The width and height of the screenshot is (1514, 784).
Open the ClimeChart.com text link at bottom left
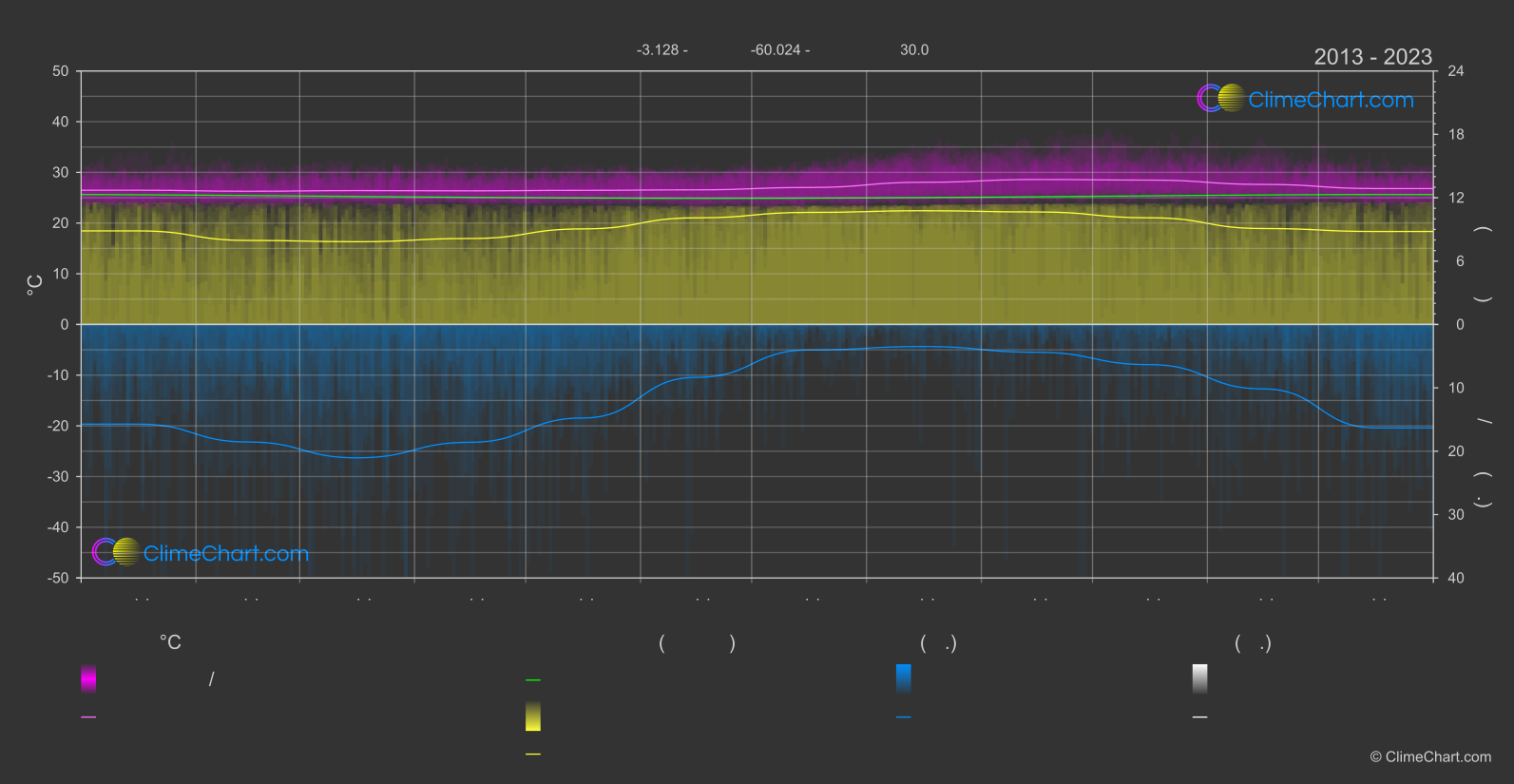pyautogui.click(x=226, y=553)
